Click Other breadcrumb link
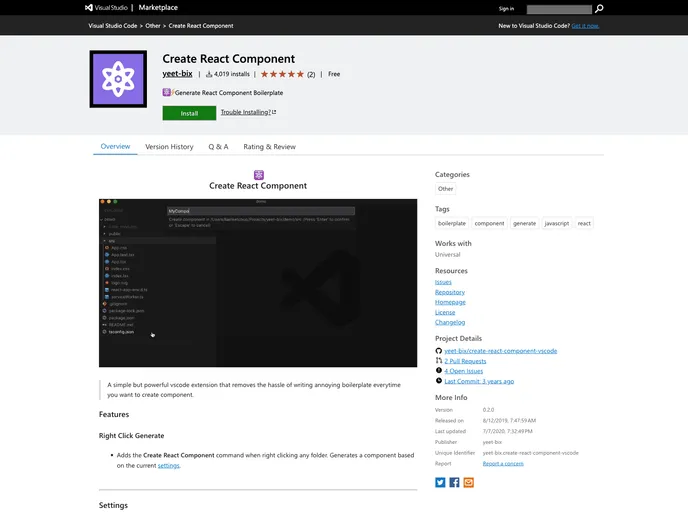This screenshot has width=688, height=512. (153, 26)
